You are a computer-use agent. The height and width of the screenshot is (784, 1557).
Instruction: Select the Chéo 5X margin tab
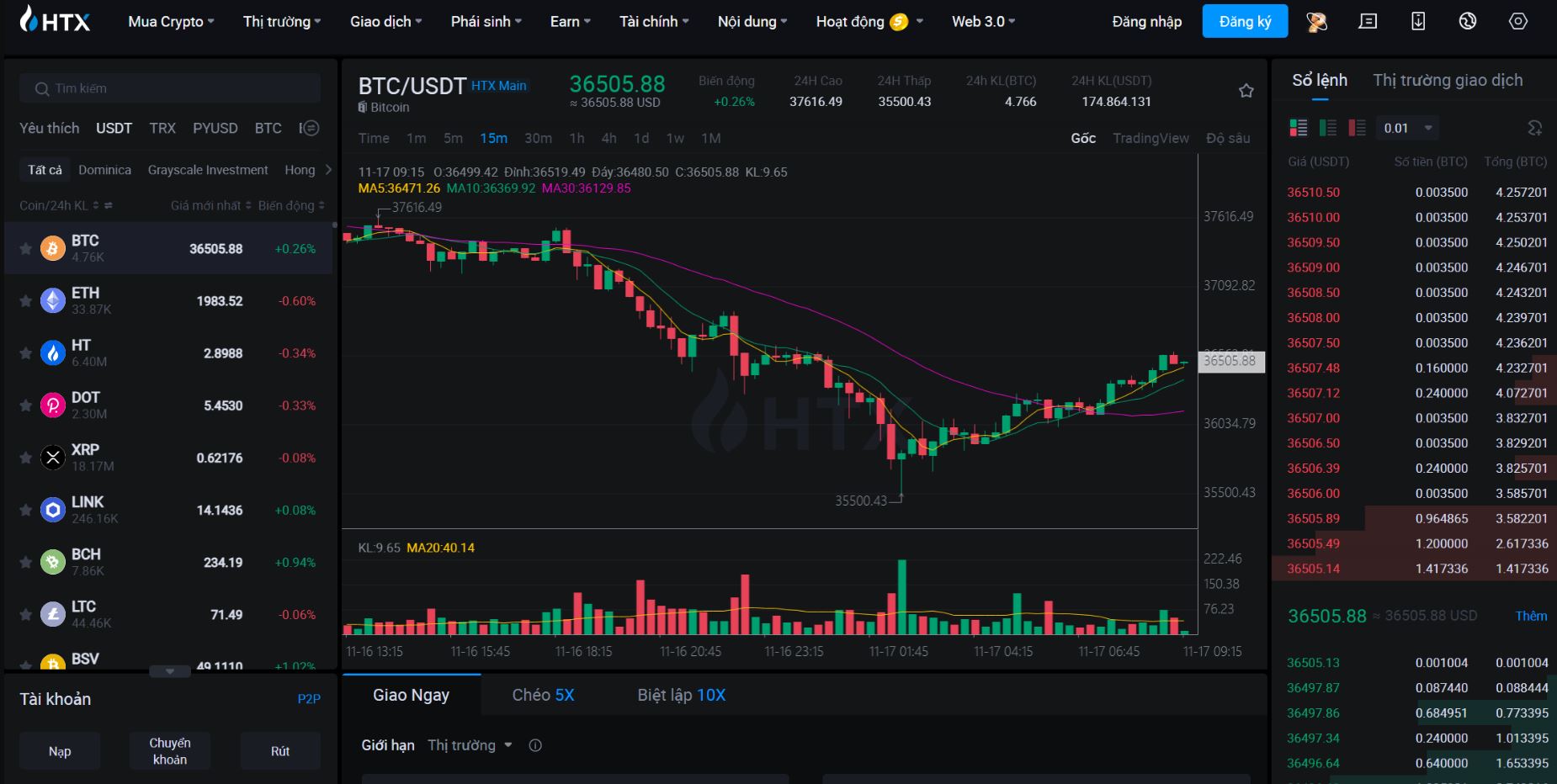pyautogui.click(x=543, y=695)
